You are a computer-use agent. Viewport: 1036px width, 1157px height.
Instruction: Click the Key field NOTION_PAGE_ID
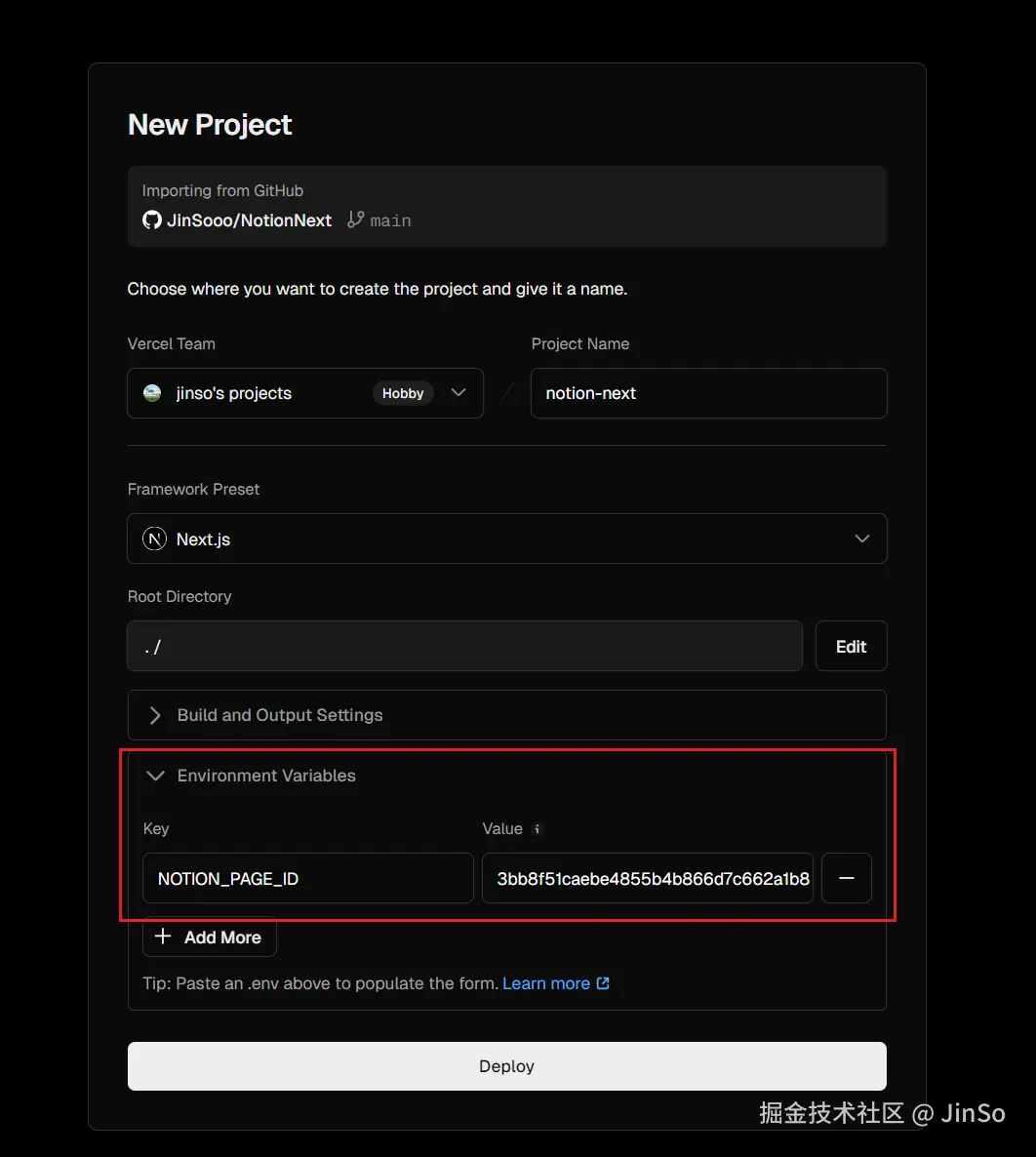coord(307,878)
